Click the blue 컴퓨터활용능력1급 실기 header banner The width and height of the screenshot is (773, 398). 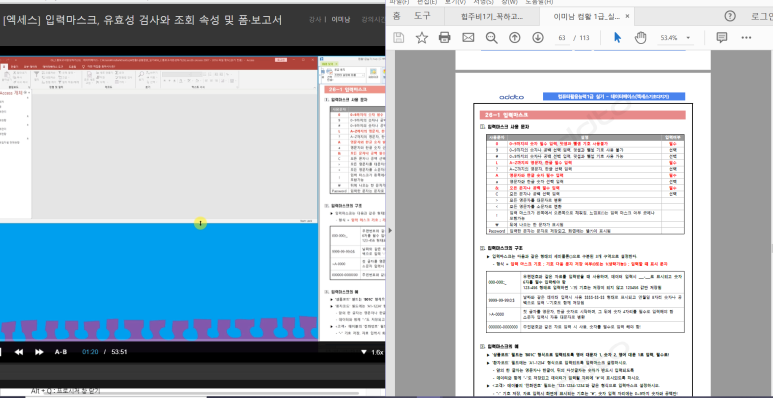[614, 97]
